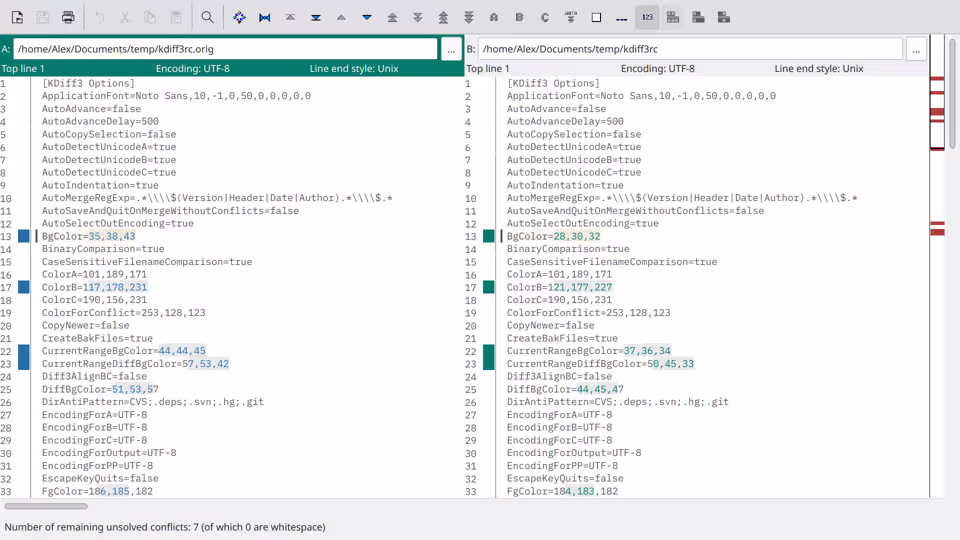Image resolution: width=960 pixels, height=540 pixels.
Task: Click 'Line end style: Unix' label of pane B
Action: click(x=819, y=69)
